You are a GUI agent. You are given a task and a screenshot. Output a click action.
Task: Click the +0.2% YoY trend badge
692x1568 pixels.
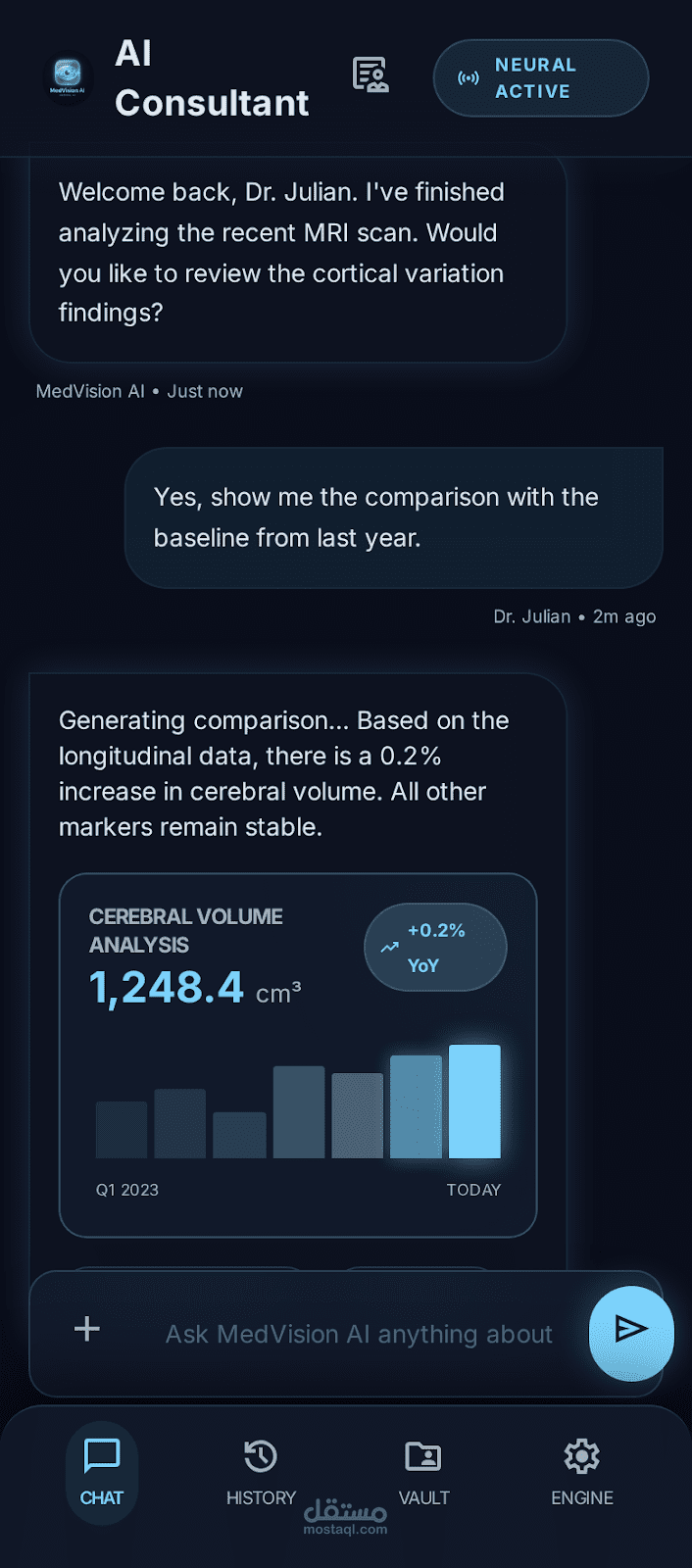[x=435, y=947]
